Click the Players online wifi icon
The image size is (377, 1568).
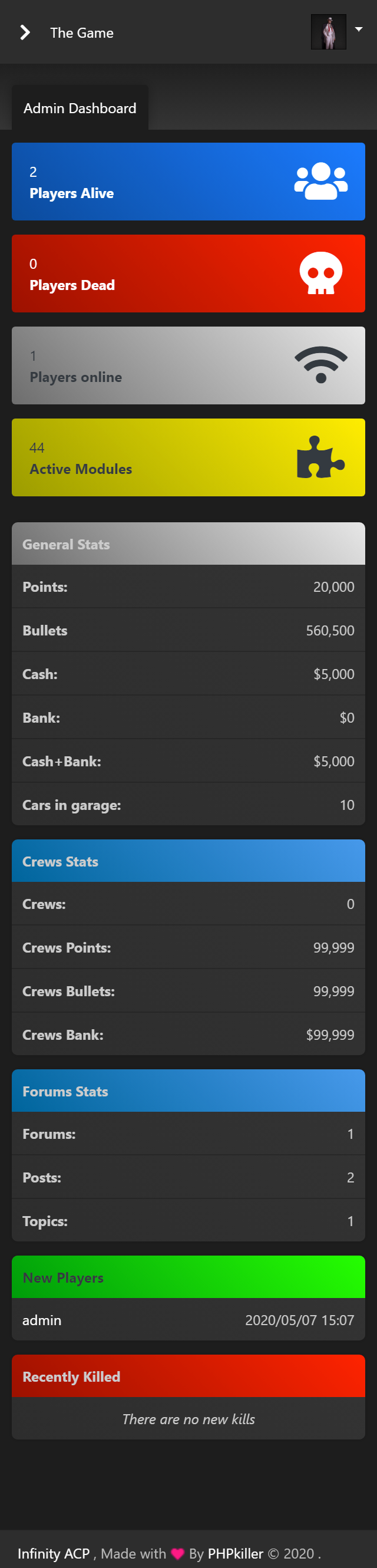tap(320, 365)
